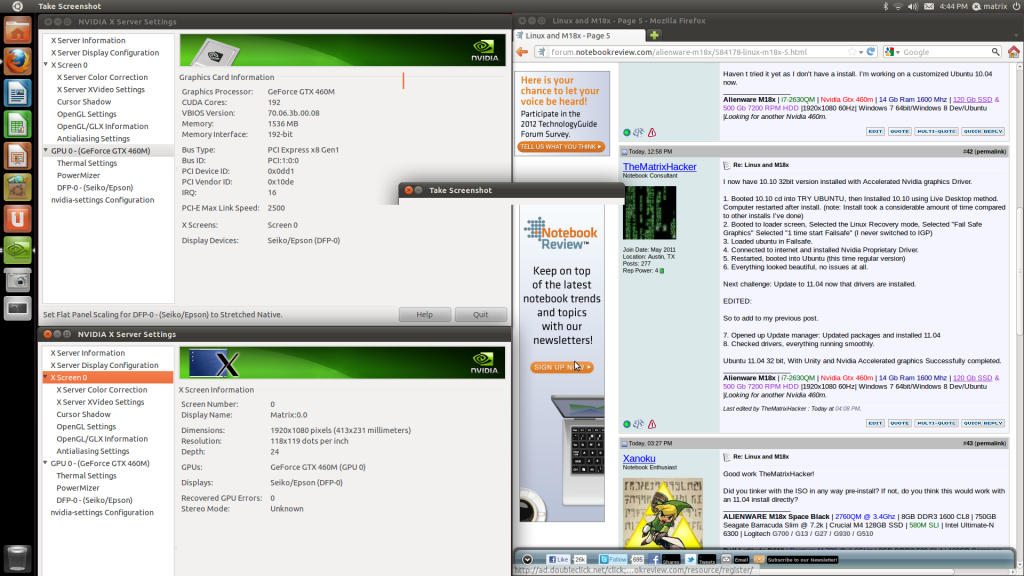
Task: Click memory value "1536 MB"
Action: click(x=283, y=123)
